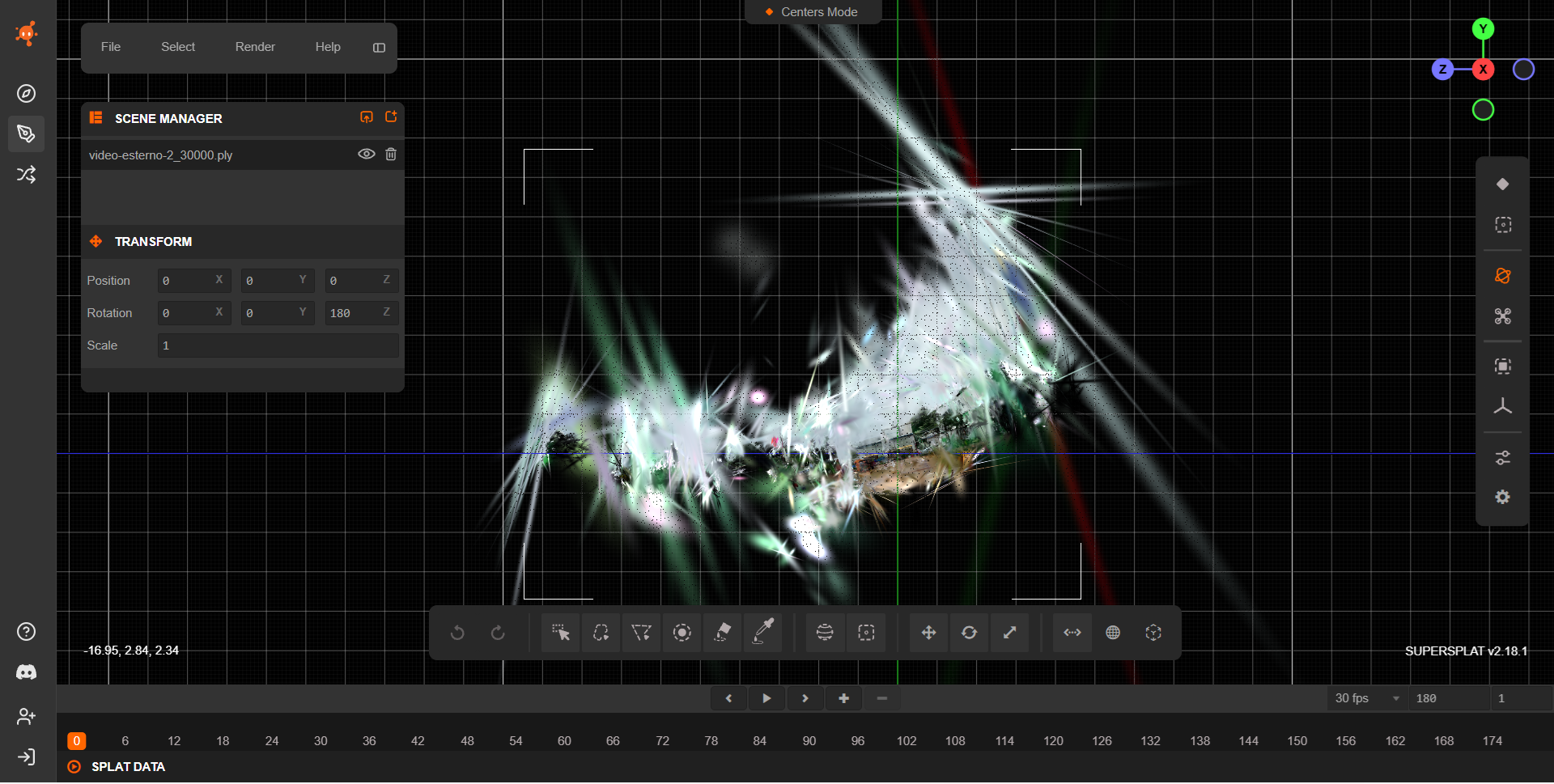Click the undo arrow in bottom toolbar

point(457,633)
